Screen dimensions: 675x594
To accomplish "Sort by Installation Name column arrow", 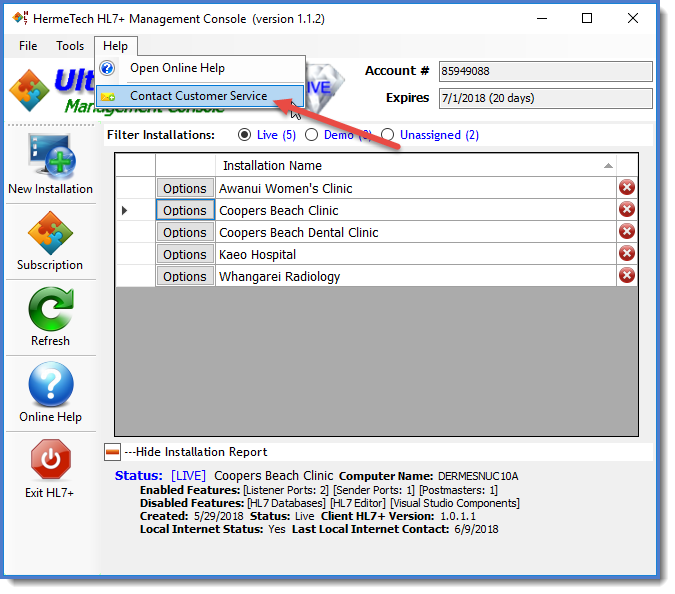I will pyautogui.click(x=608, y=166).
